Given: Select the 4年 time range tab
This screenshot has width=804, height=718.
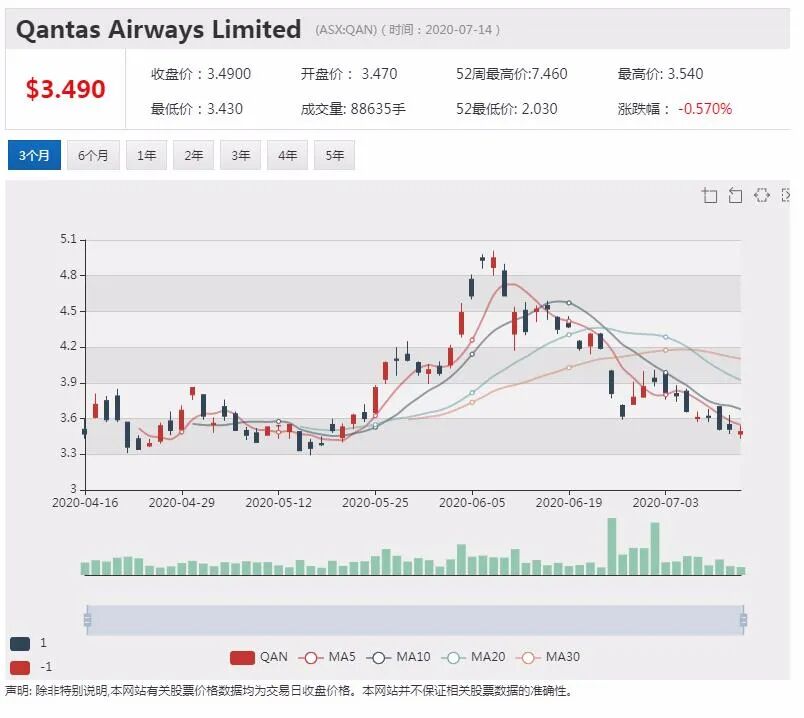Looking at the screenshot, I should tap(288, 155).
